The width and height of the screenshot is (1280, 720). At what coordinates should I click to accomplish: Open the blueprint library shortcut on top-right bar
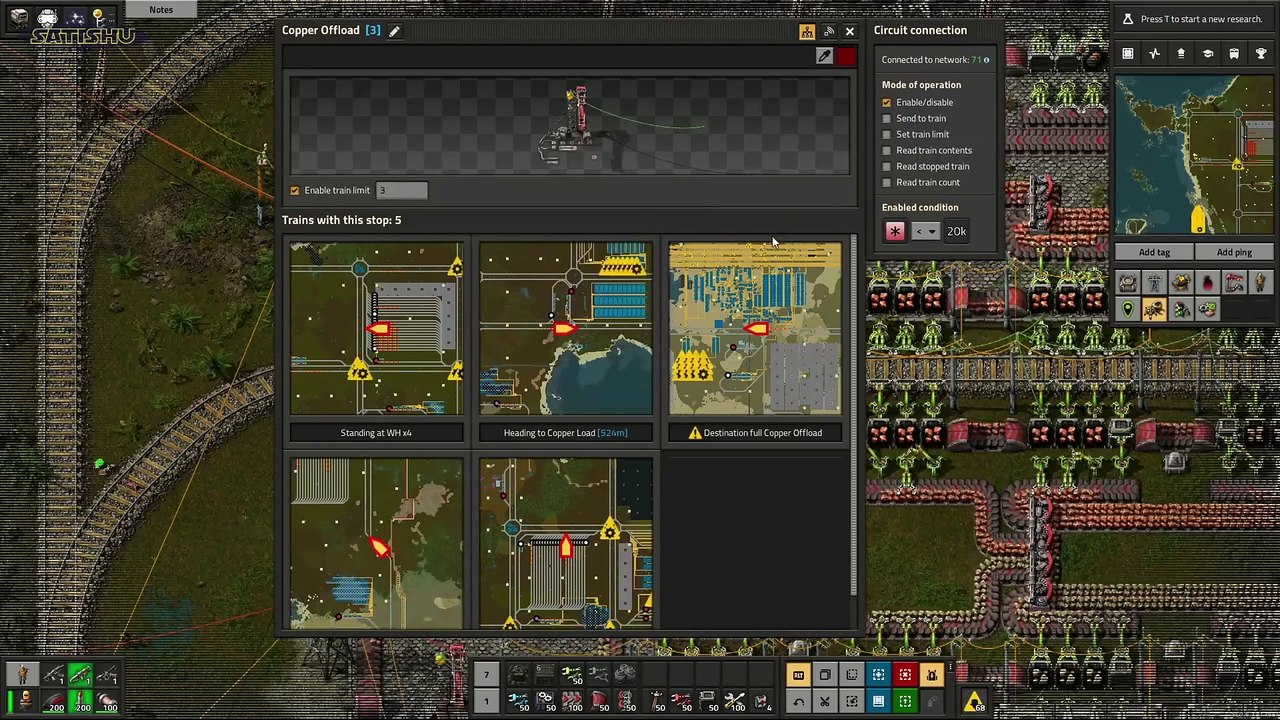[1128, 54]
